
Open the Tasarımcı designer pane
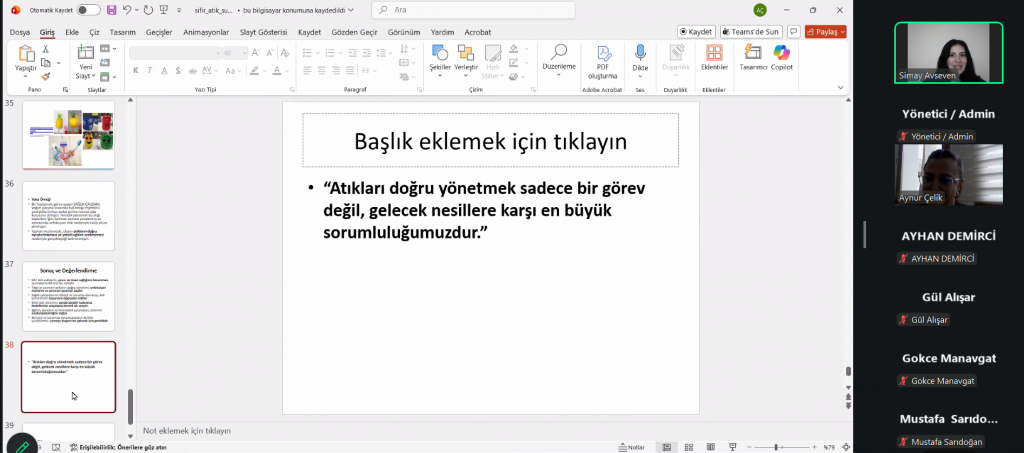(752, 53)
